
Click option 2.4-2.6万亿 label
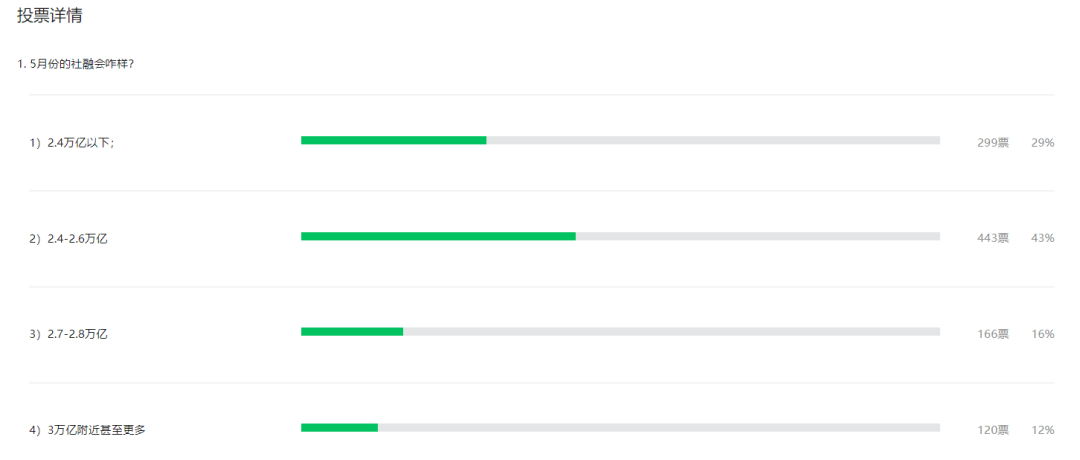tap(77, 239)
